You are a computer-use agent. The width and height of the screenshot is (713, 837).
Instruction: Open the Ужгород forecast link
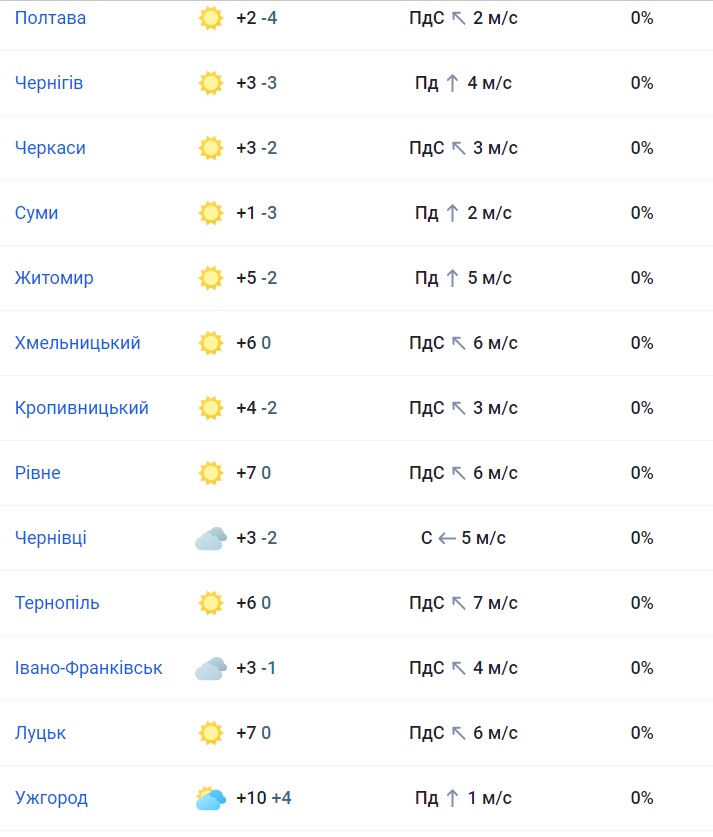tap(51, 798)
